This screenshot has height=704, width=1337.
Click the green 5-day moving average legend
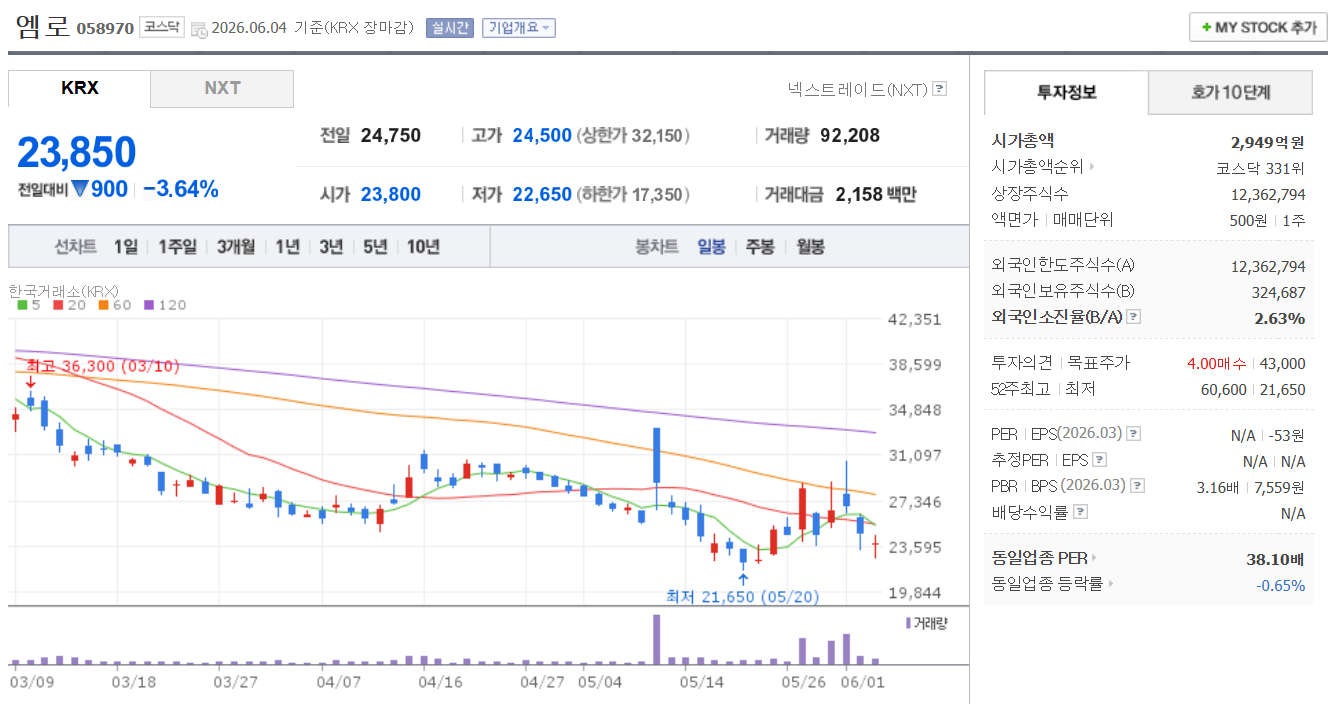tap(28, 305)
